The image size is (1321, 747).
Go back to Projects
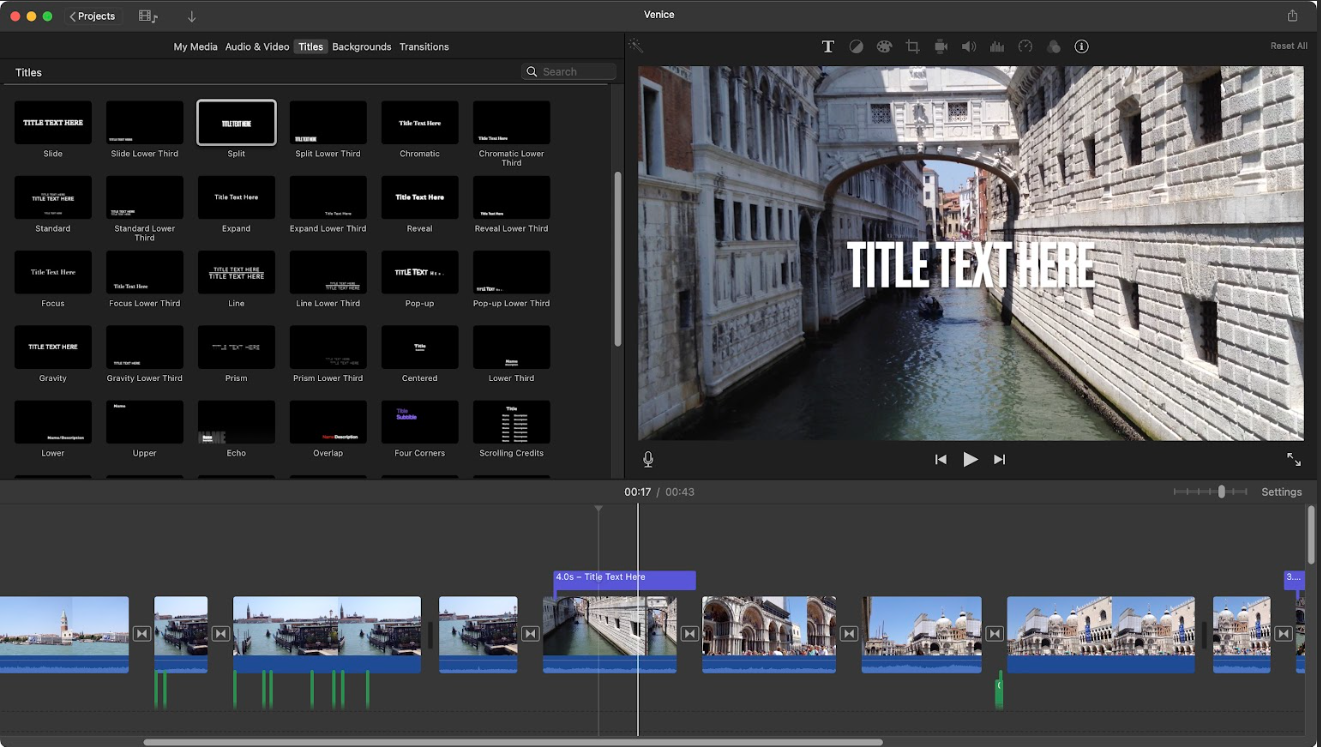coord(93,16)
